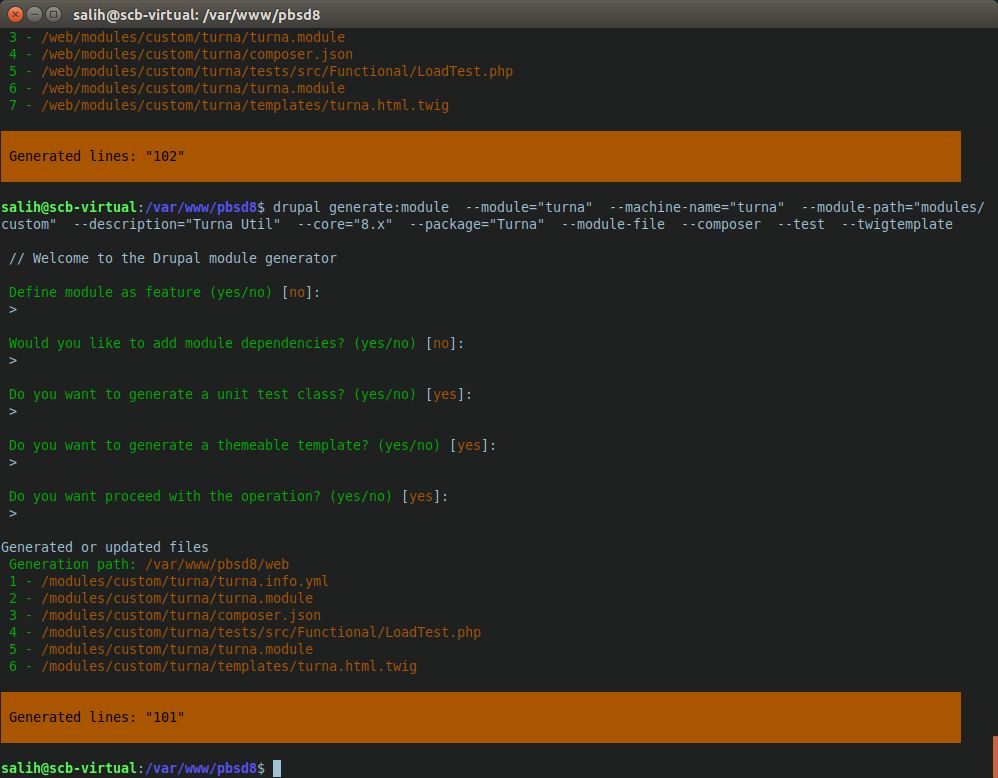Image resolution: width=998 pixels, height=778 pixels.
Task: Click the 'Generated lines: "101"' orange banner
Action: (x=481, y=718)
